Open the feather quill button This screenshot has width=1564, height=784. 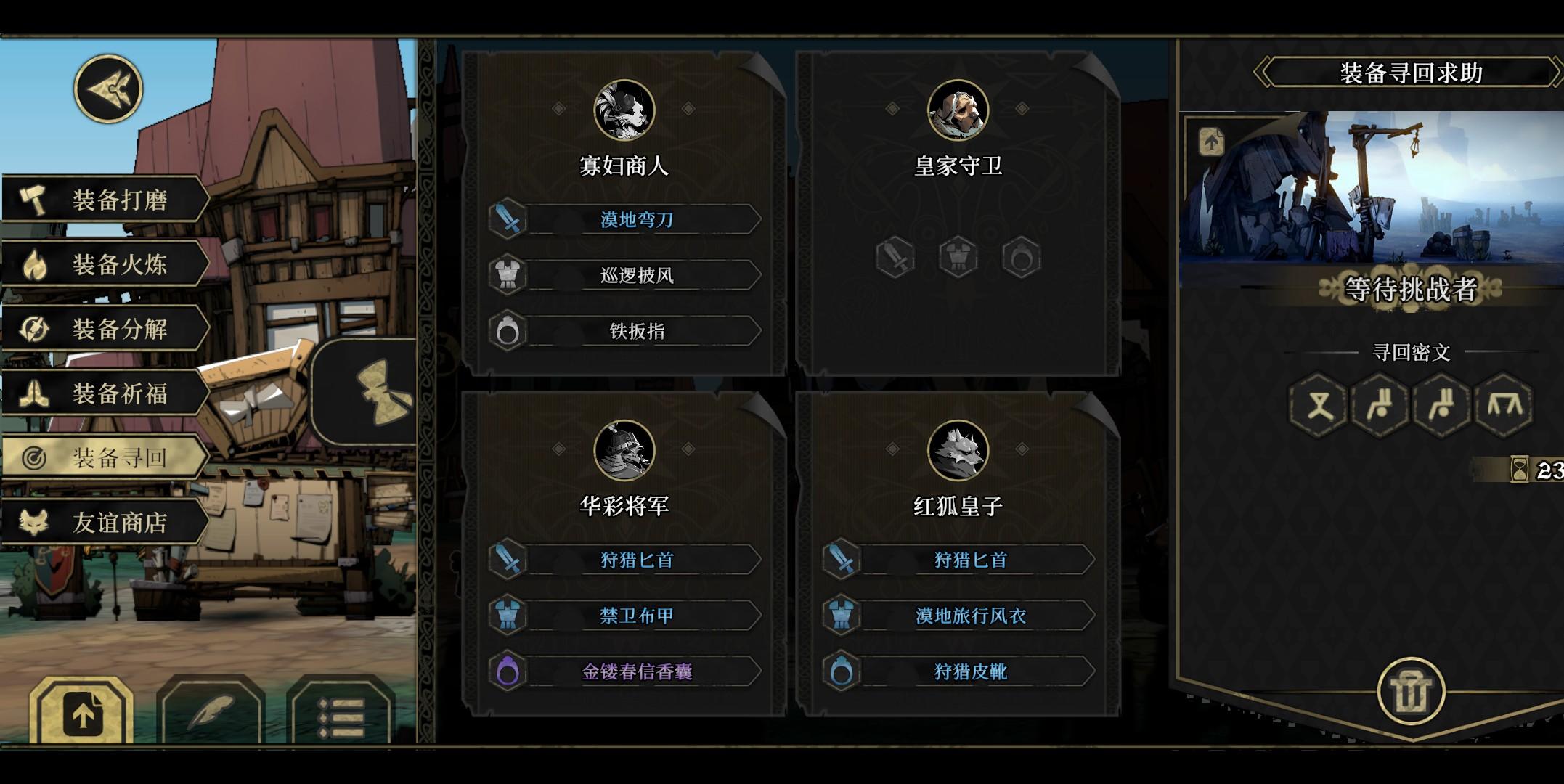[211, 713]
